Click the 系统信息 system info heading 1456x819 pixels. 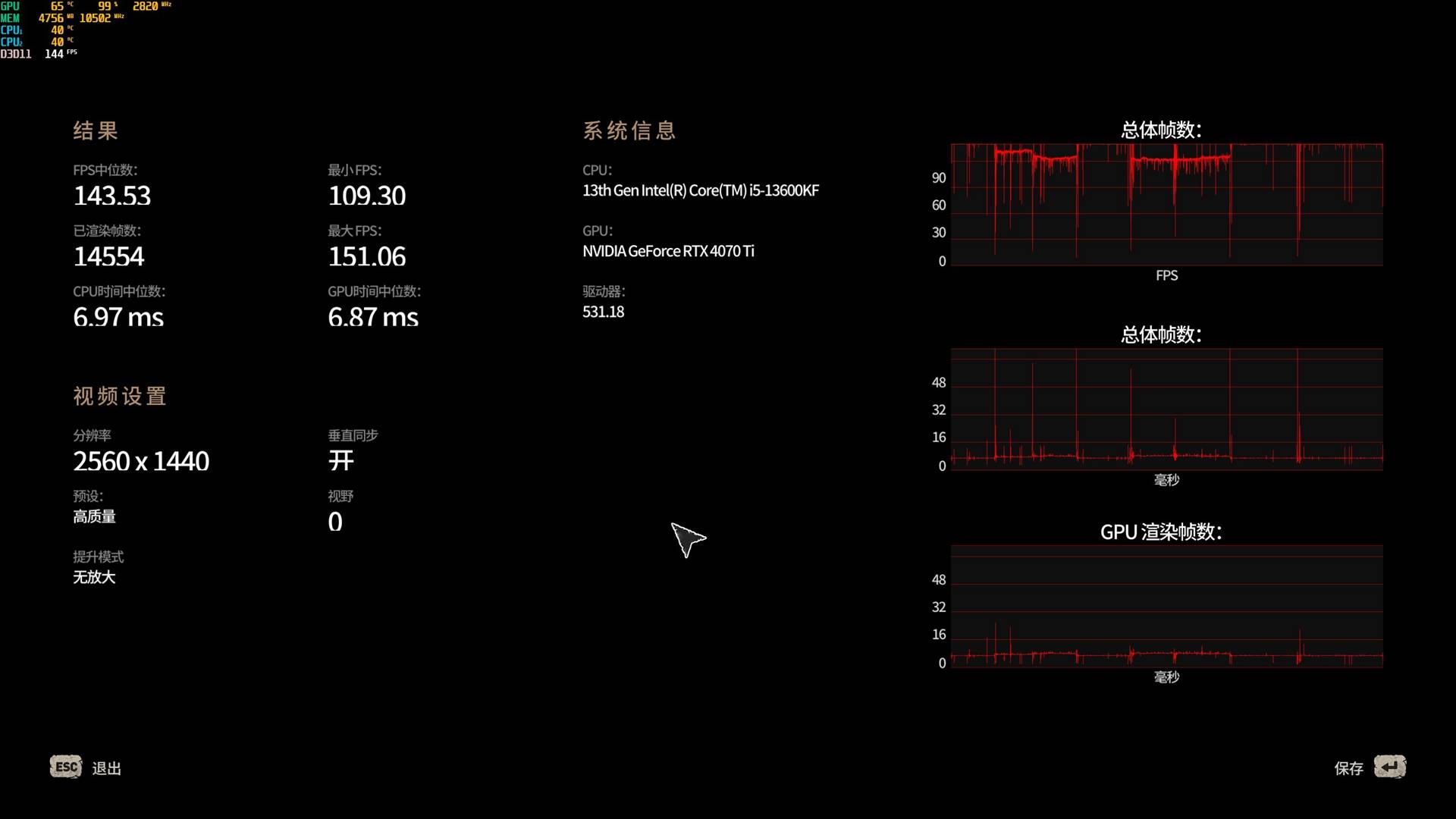(x=629, y=130)
